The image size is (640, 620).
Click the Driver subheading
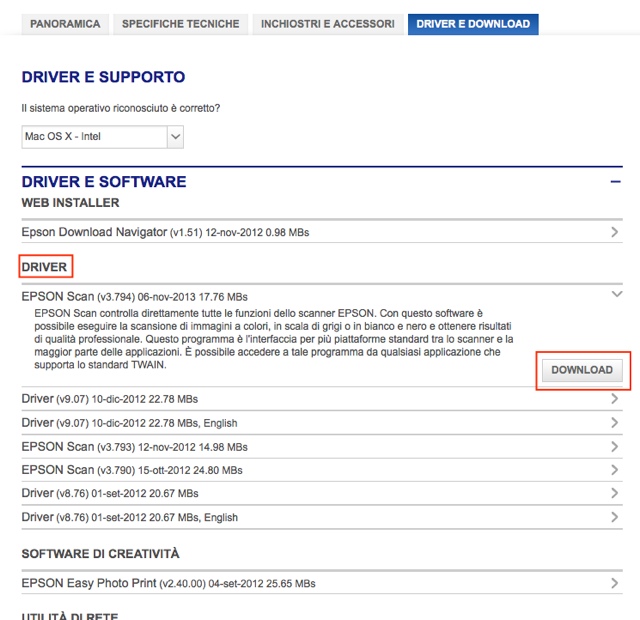[x=44, y=267]
